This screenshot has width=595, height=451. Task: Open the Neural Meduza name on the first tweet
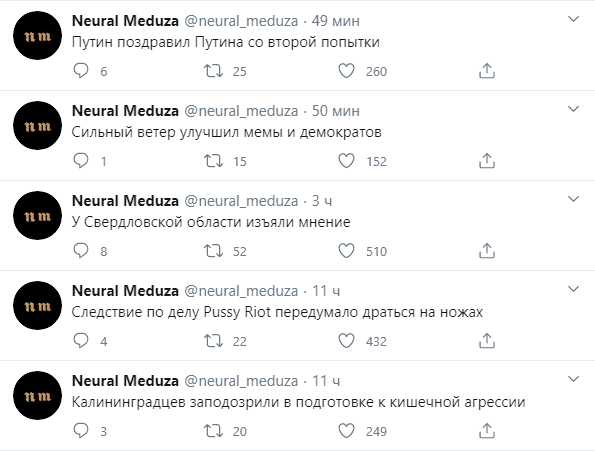coord(125,21)
